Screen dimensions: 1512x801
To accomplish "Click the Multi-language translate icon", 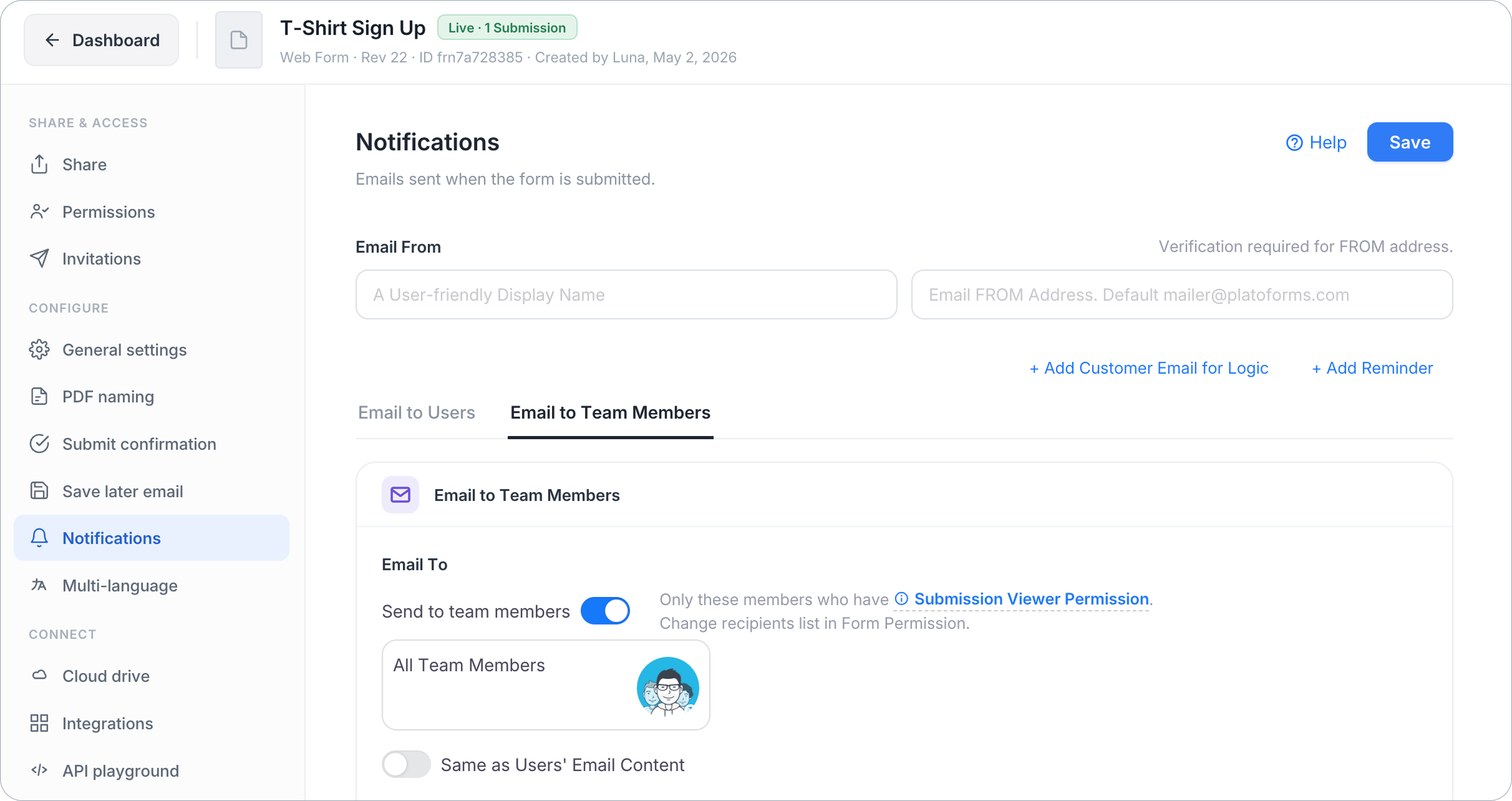I will click(39, 585).
